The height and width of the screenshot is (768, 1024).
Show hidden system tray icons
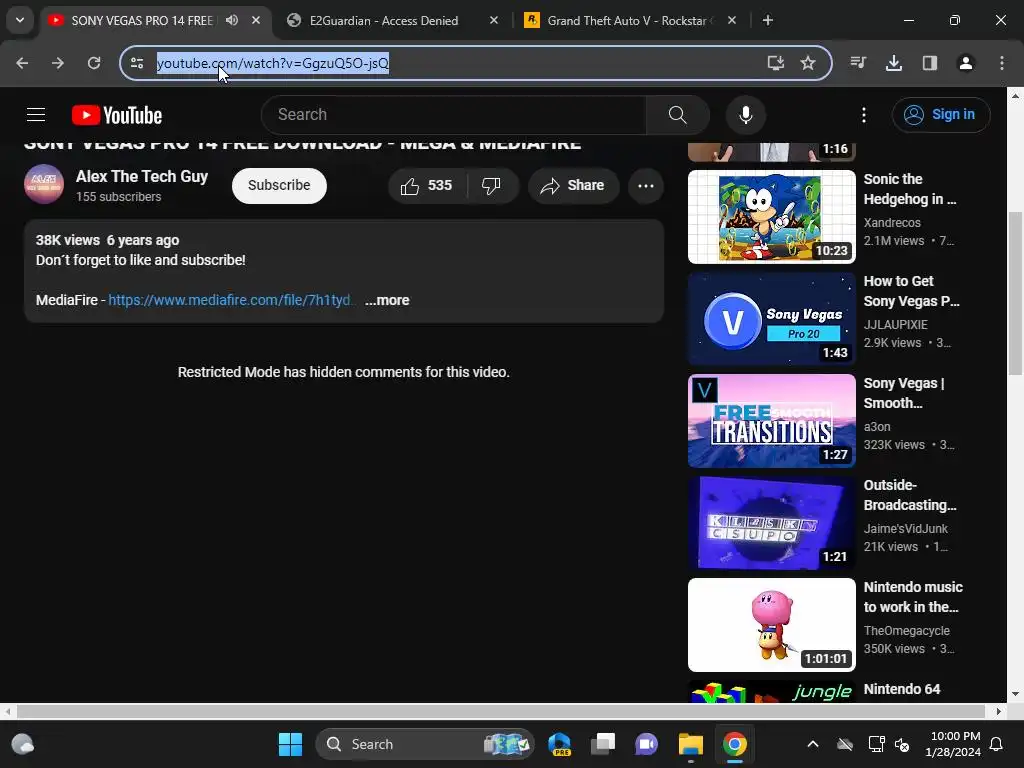click(813, 744)
